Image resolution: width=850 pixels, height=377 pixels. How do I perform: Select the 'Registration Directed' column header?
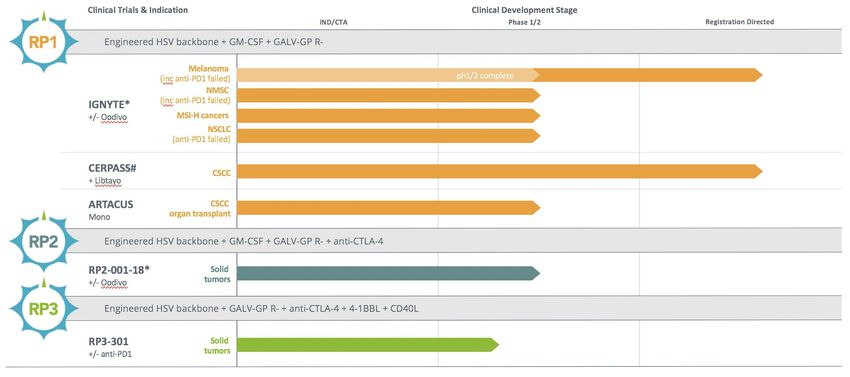(x=739, y=22)
